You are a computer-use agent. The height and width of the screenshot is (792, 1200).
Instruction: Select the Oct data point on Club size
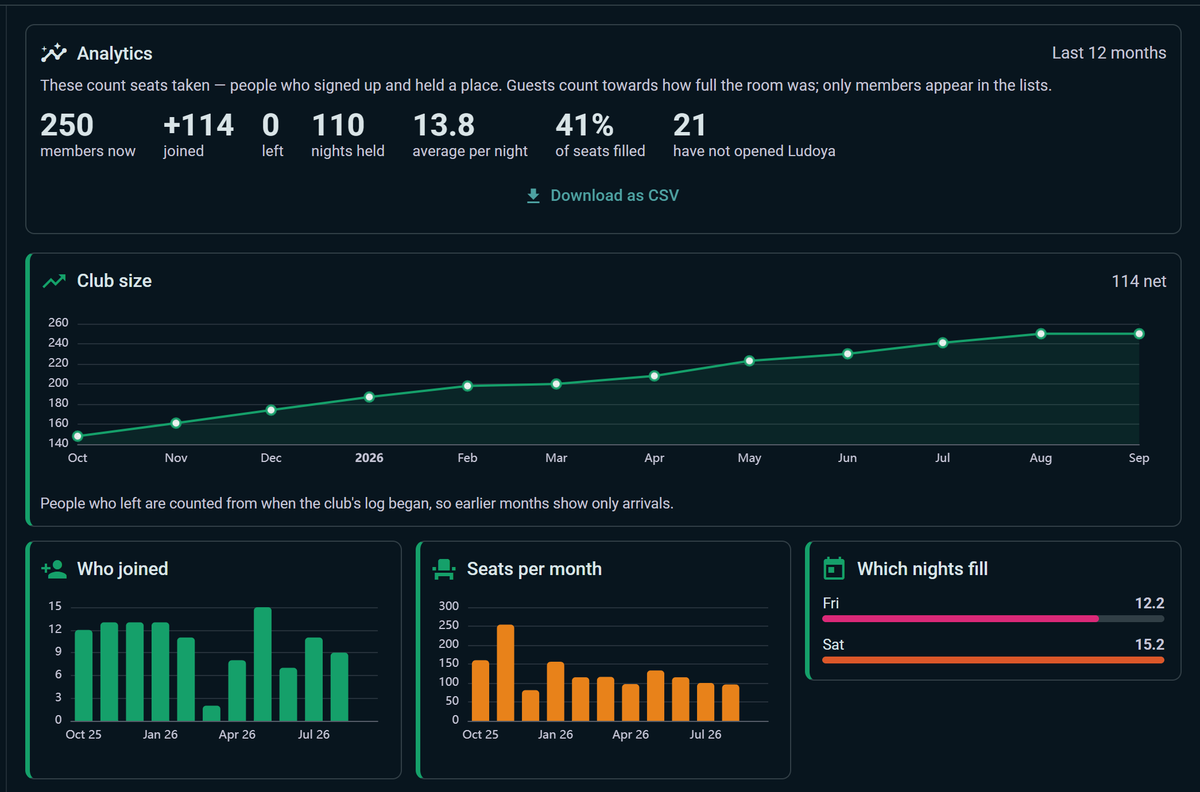[78, 436]
